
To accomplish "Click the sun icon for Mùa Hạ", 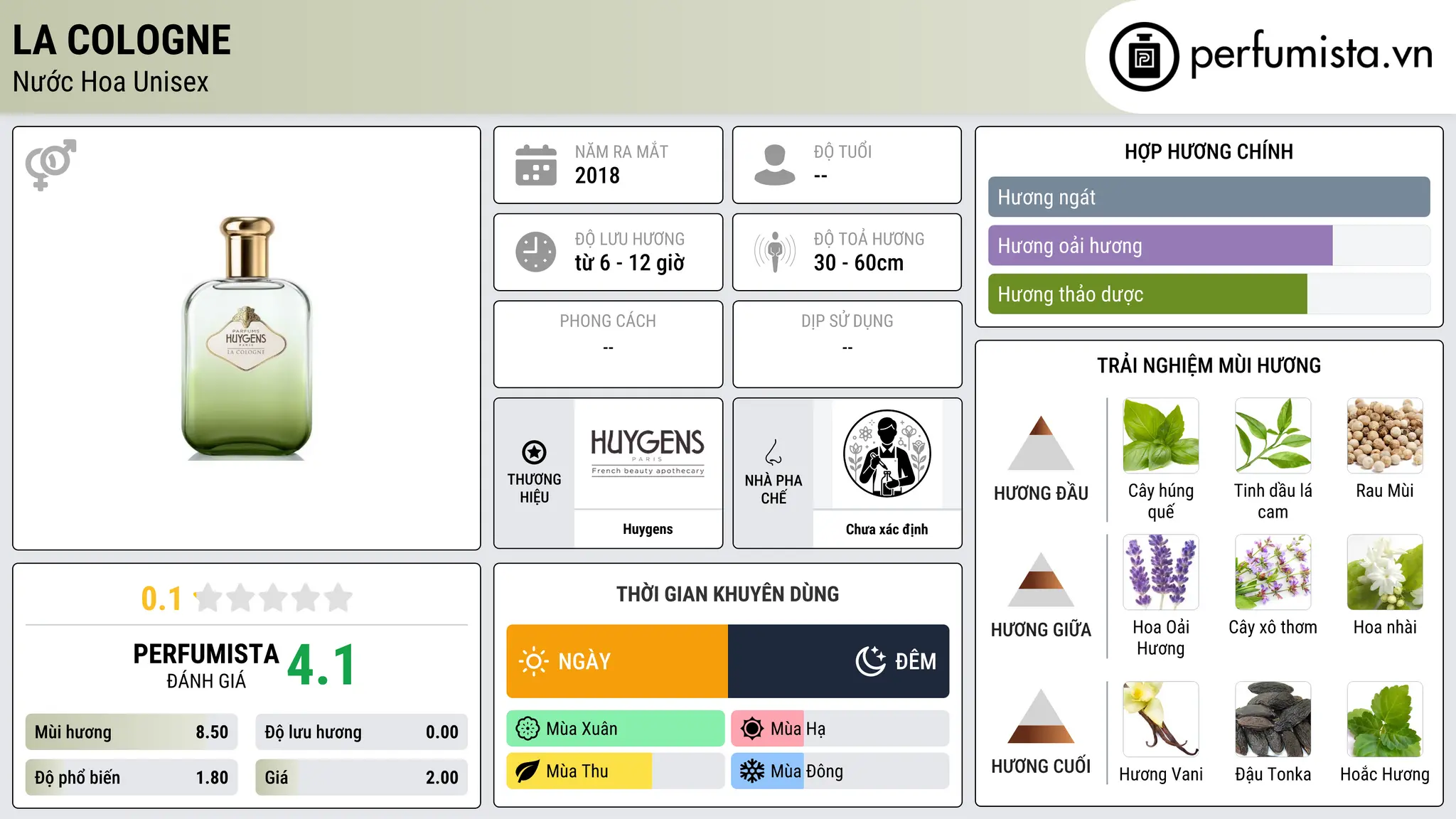I will pos(752,729).
